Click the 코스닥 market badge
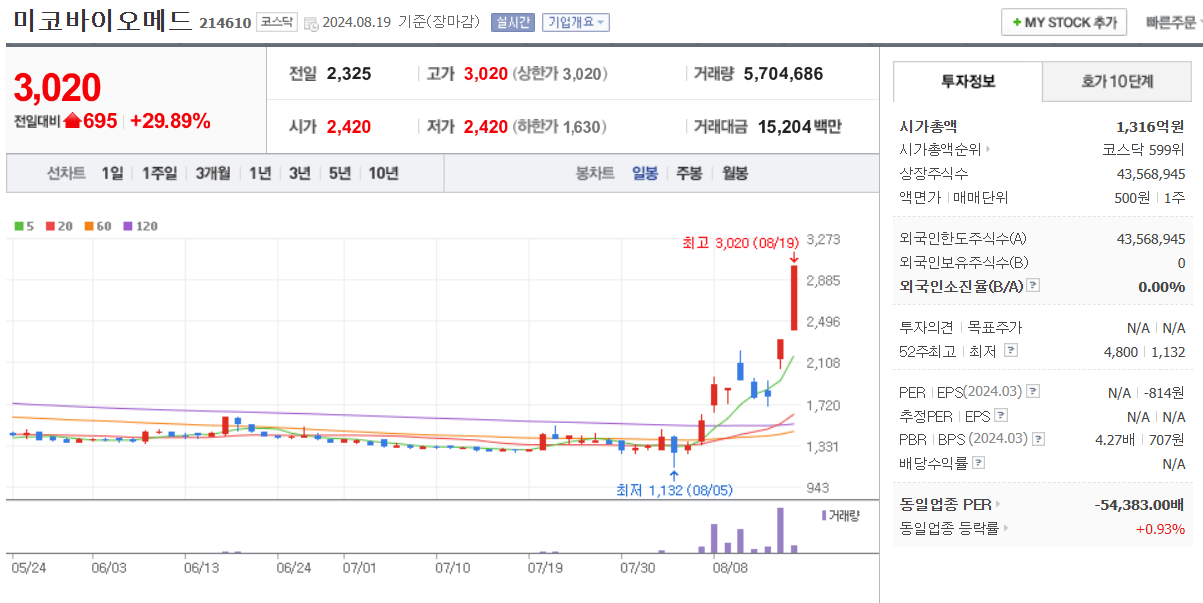Image resolution: width=1203 pixels, height=603 pixels. coord(277,22)
